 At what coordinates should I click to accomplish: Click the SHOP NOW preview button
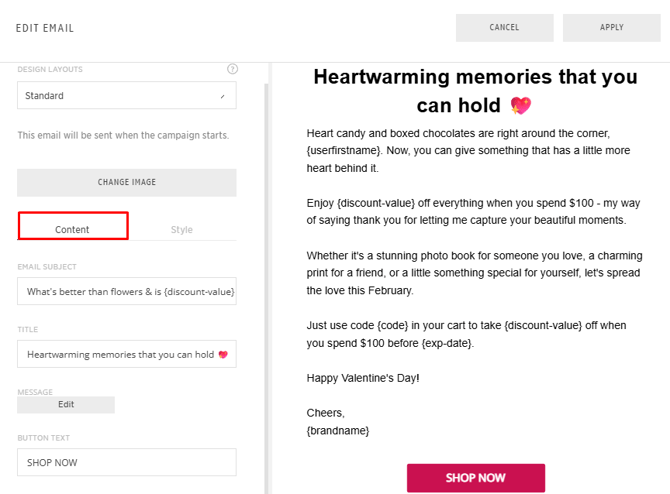pos(475,478)
